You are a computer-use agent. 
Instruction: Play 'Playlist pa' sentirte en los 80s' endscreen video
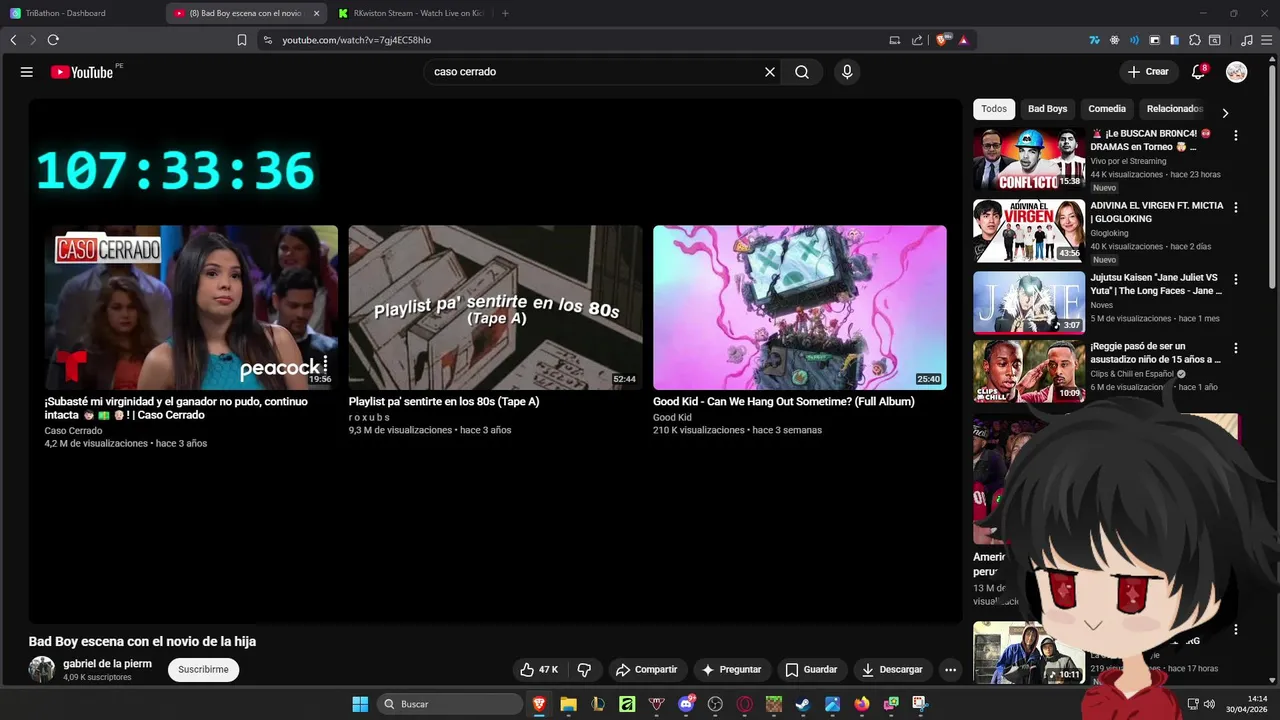point(495,307)
